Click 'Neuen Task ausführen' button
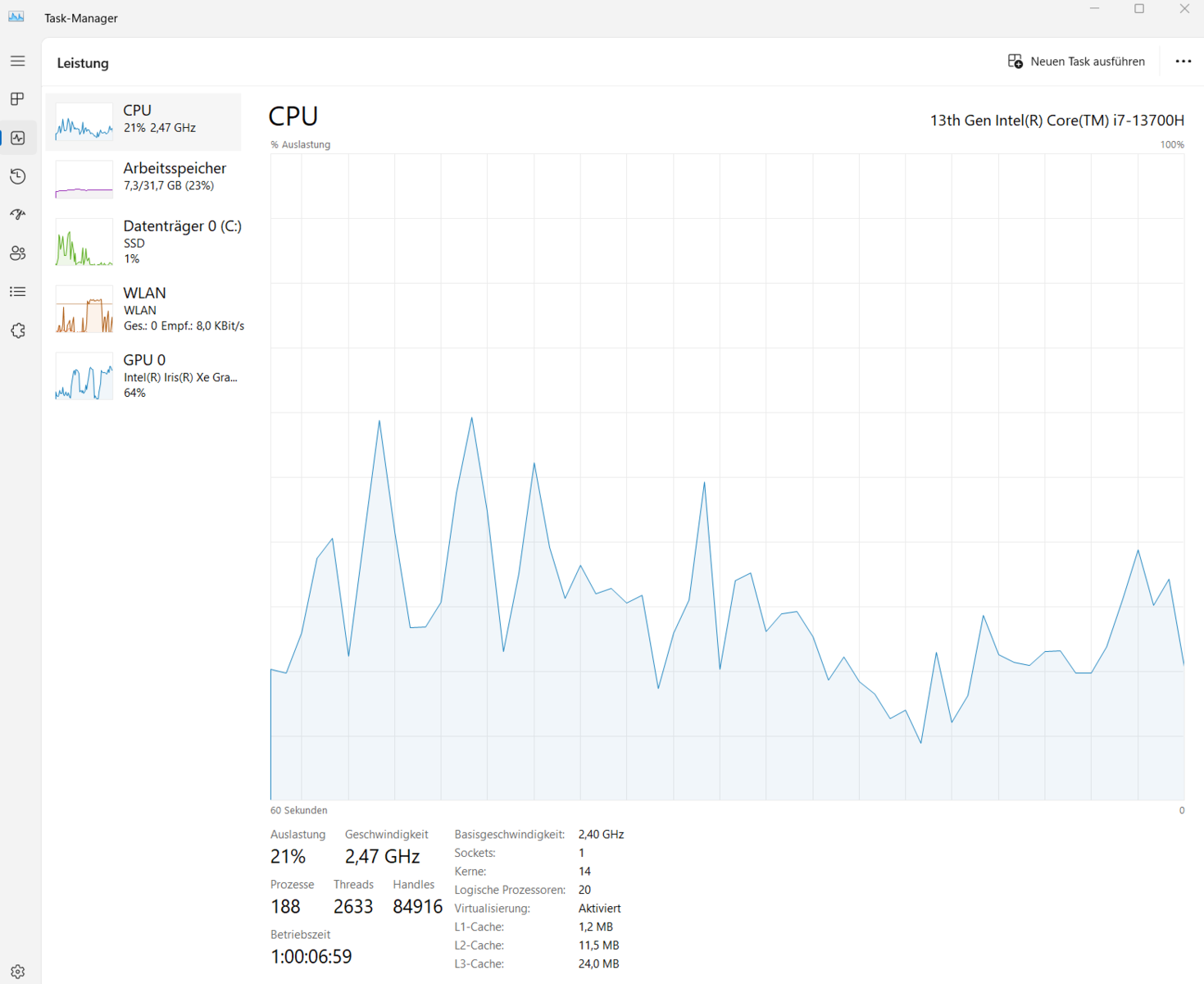 [x=1076, y=61]
